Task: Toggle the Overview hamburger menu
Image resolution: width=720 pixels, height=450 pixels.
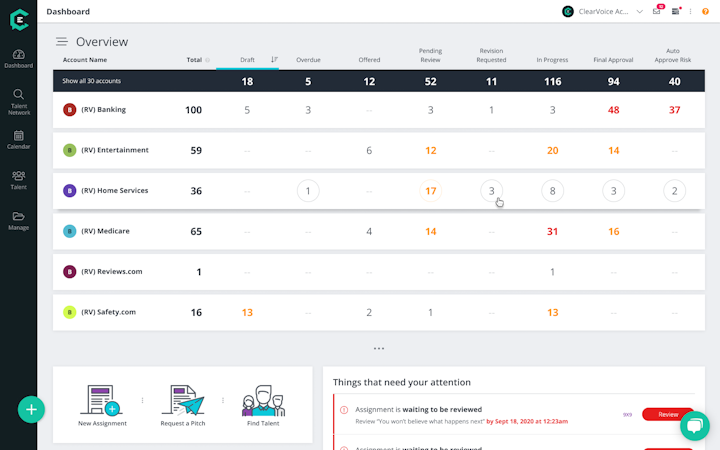Action: point(62,42)
